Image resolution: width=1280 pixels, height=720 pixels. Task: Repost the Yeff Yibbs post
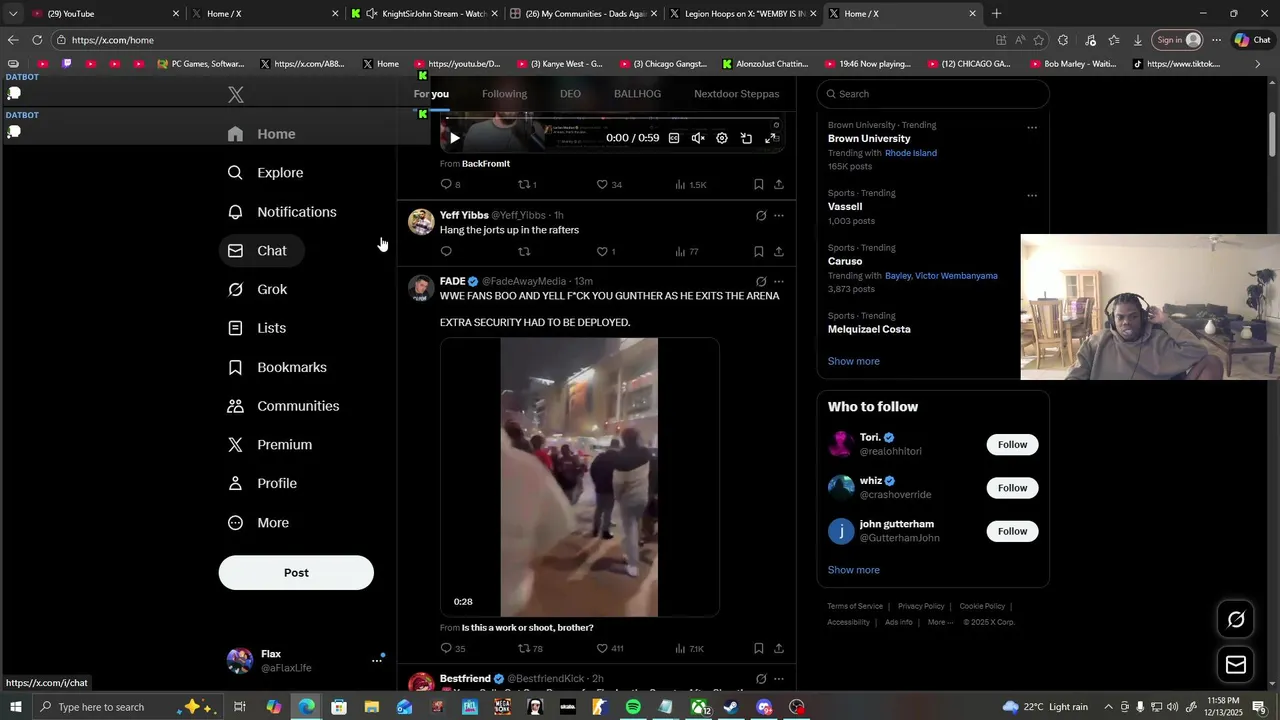[524, 251]
